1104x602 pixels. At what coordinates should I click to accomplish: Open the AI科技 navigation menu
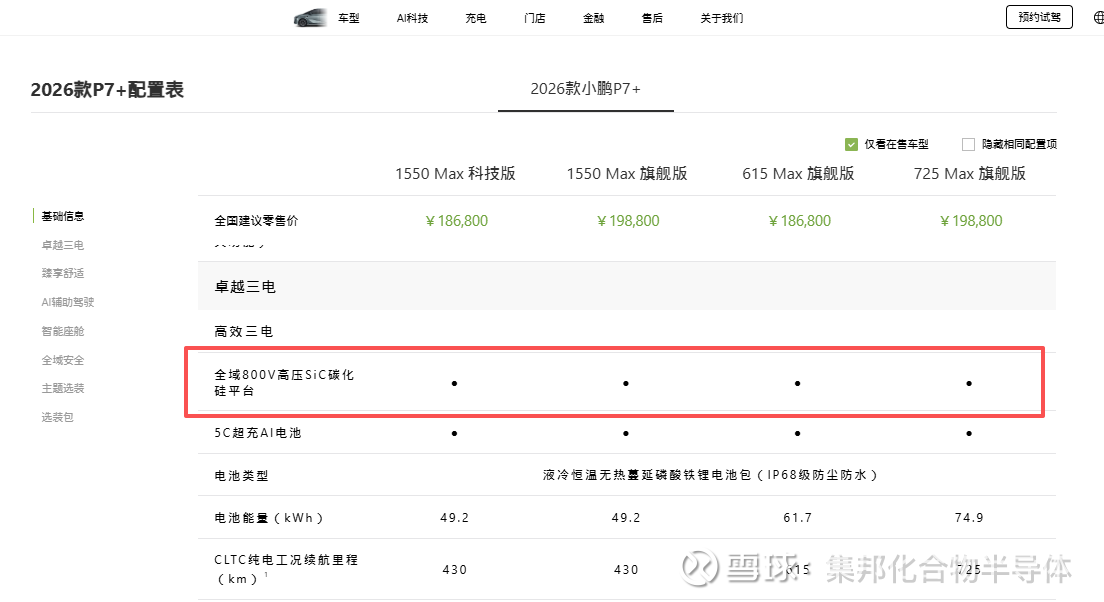[412, 18]
